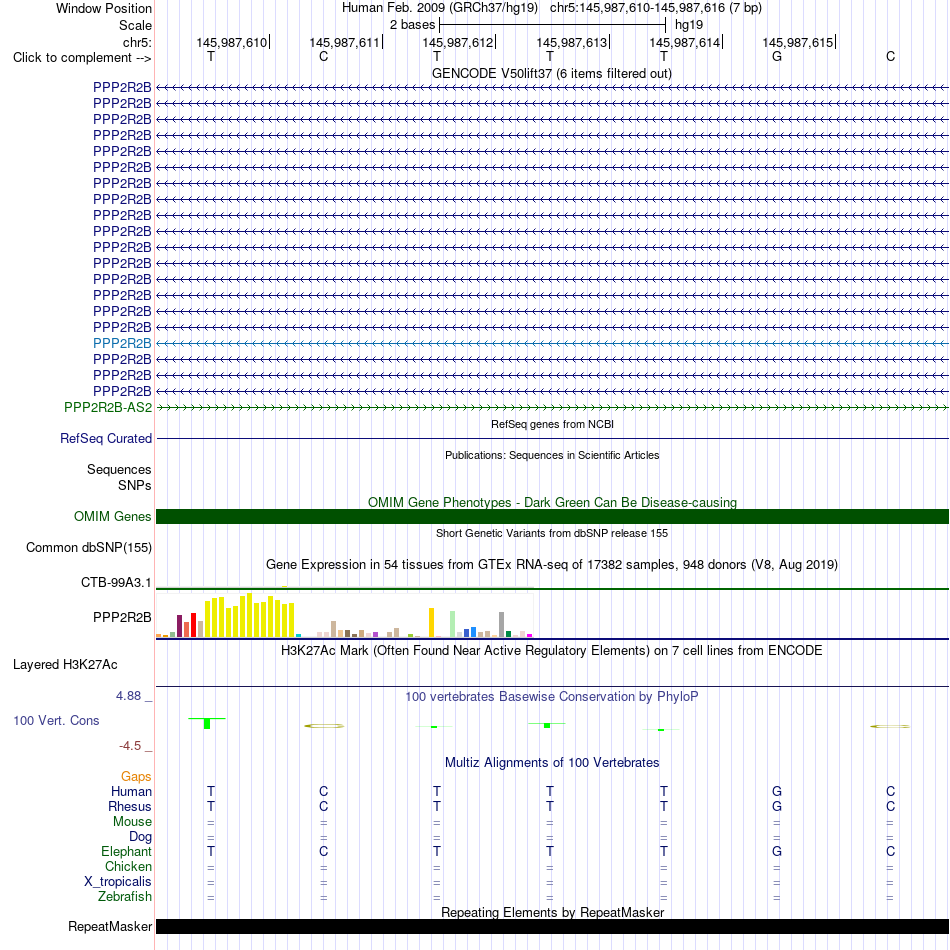
Task: Open the GTEx Gene Expression track title
Action: tap(552, 565)
